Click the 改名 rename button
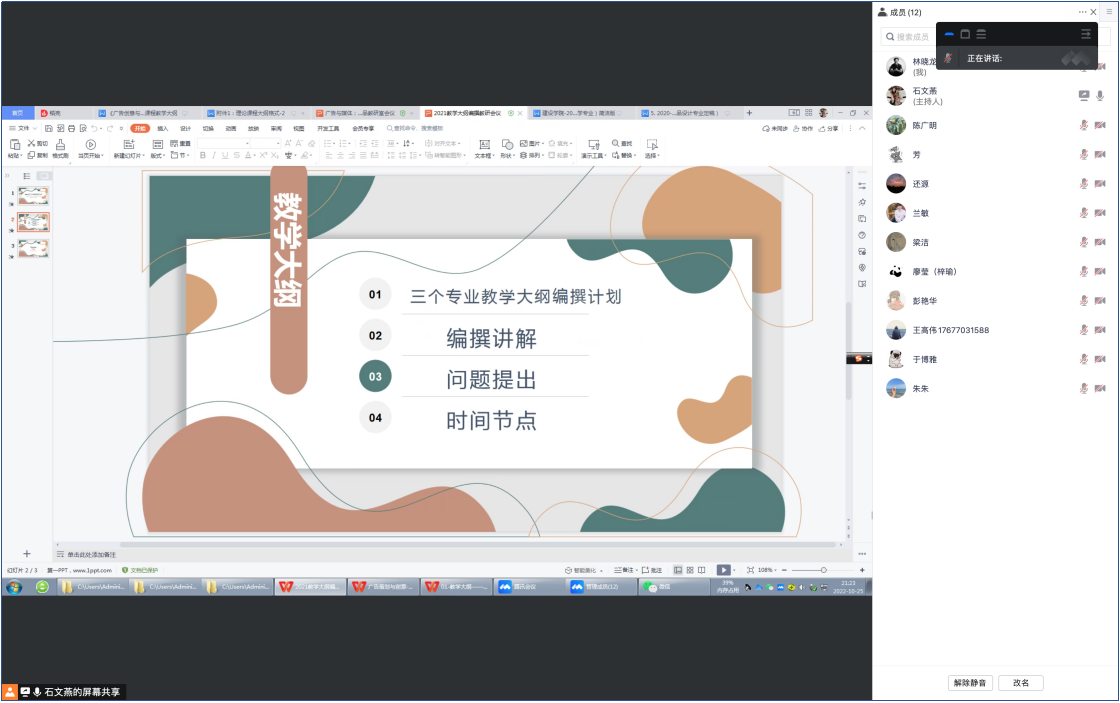Screen dimensions: 1120x703 pos(1021,683)
